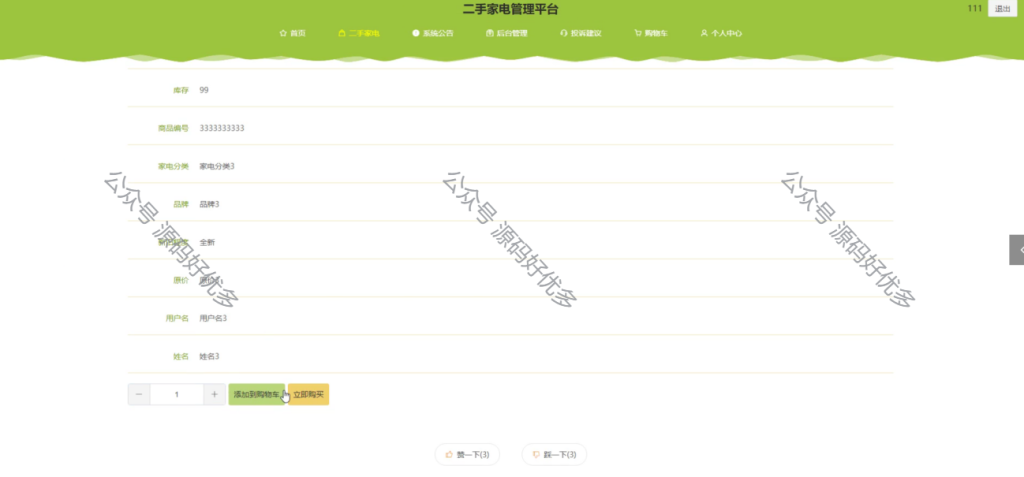
Task: Click the star icon beside 首页
Action: pos(283,33)
